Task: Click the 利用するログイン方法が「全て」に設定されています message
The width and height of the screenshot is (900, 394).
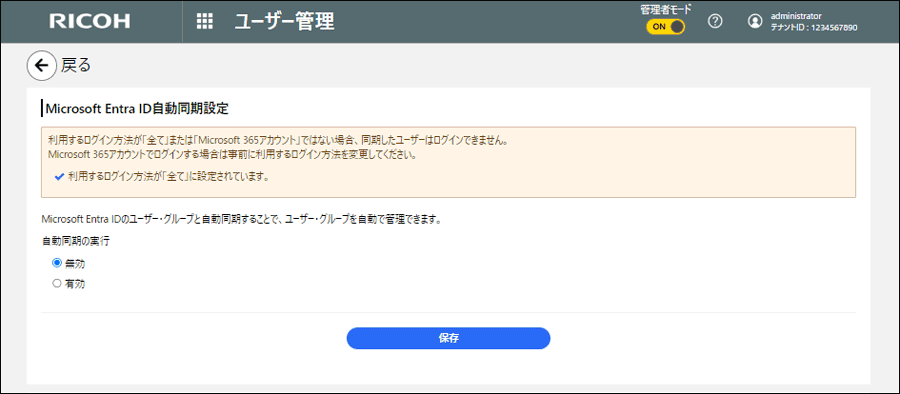Action: pos(168,177)
